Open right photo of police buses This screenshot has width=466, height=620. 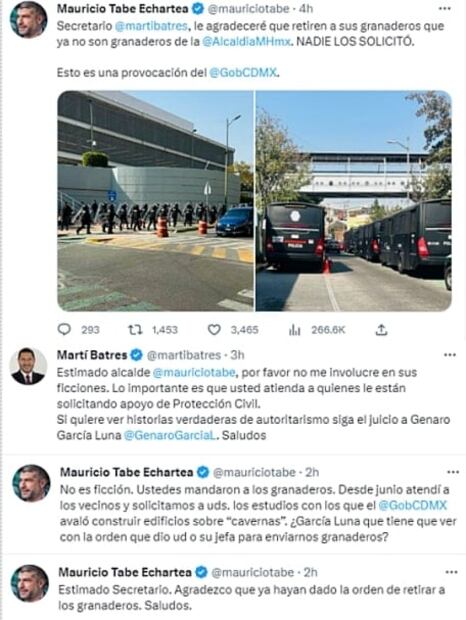point(354,201)
